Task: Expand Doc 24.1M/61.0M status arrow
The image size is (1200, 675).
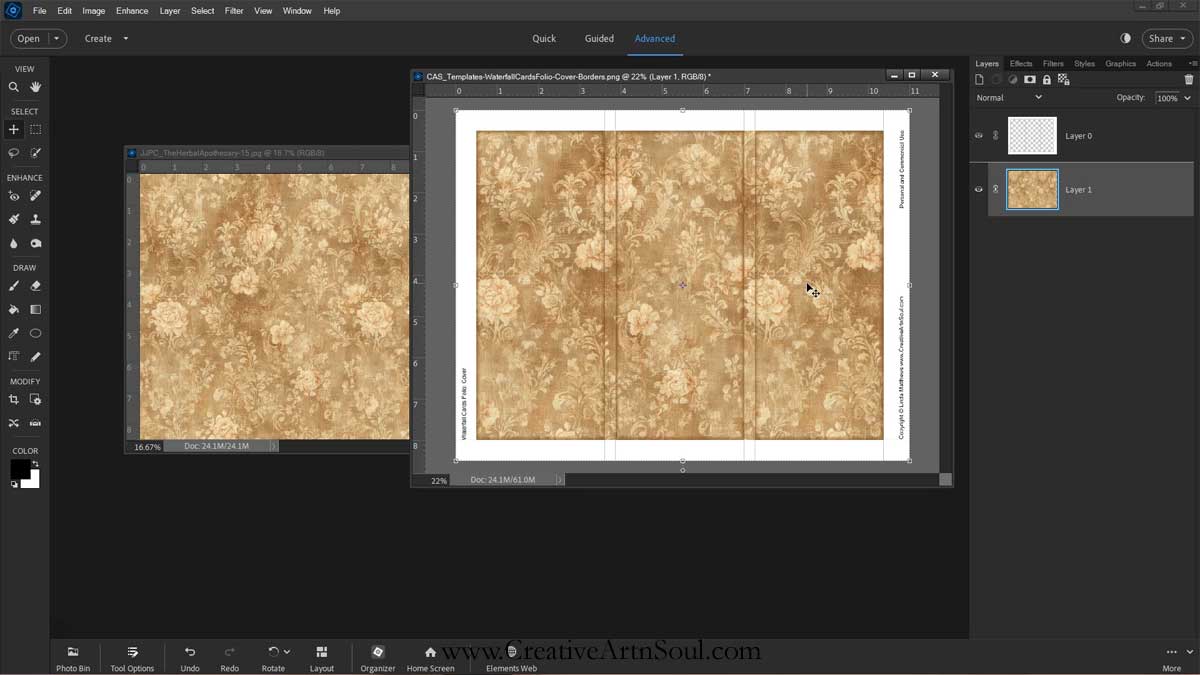Action: point(559,480)
